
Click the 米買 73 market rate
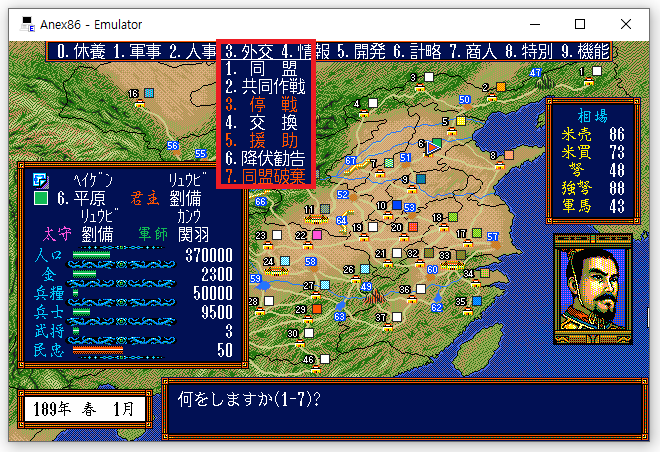593,152
